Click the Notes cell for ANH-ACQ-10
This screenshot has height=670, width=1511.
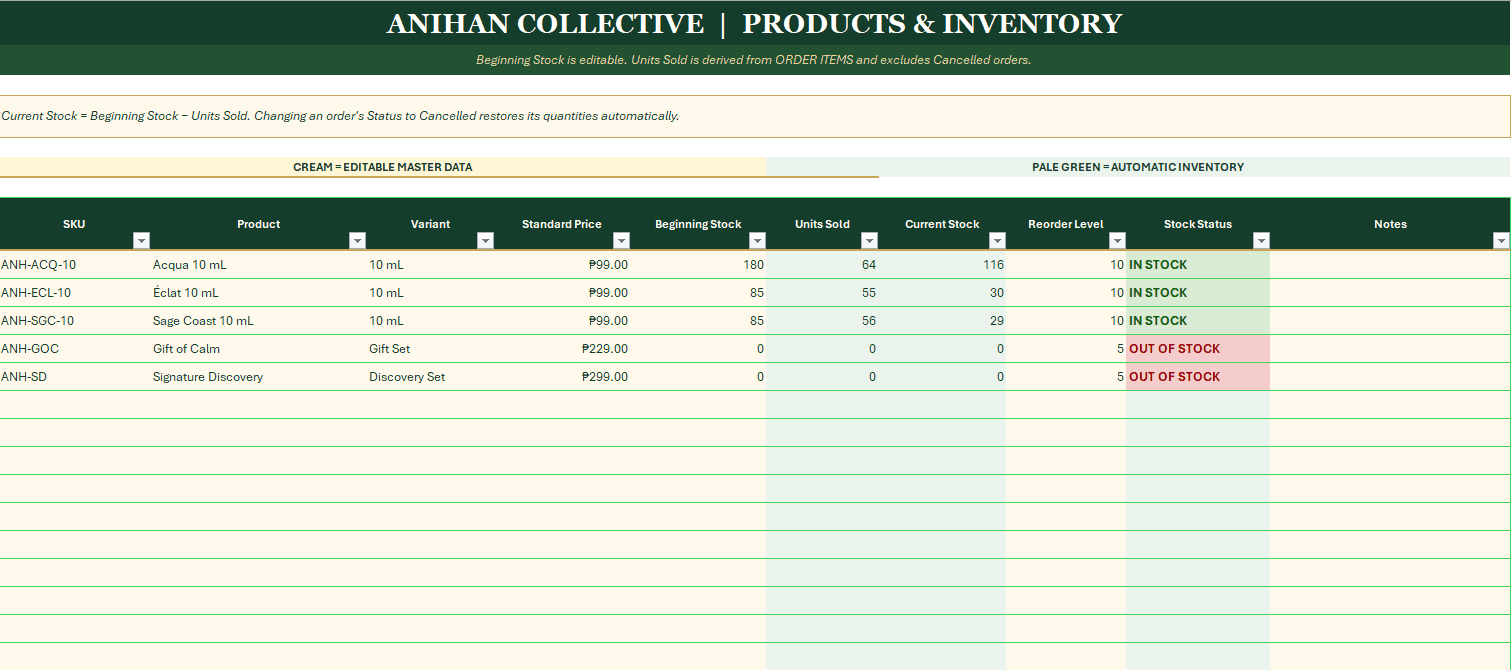(1390, 265)
